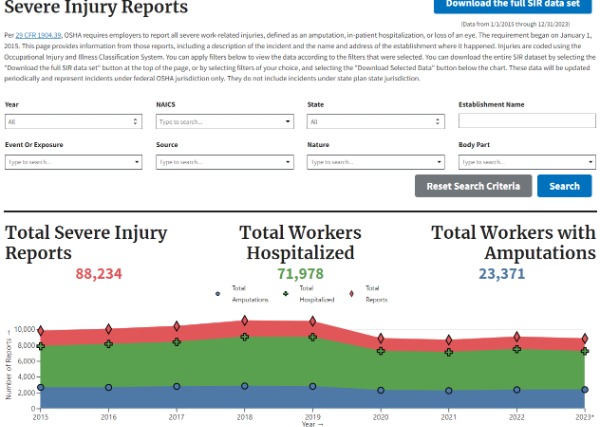Select 2020 Total Reports diamond marker
Screen dimensions: 600x427
pyautogui.click(x=381, y=338)
